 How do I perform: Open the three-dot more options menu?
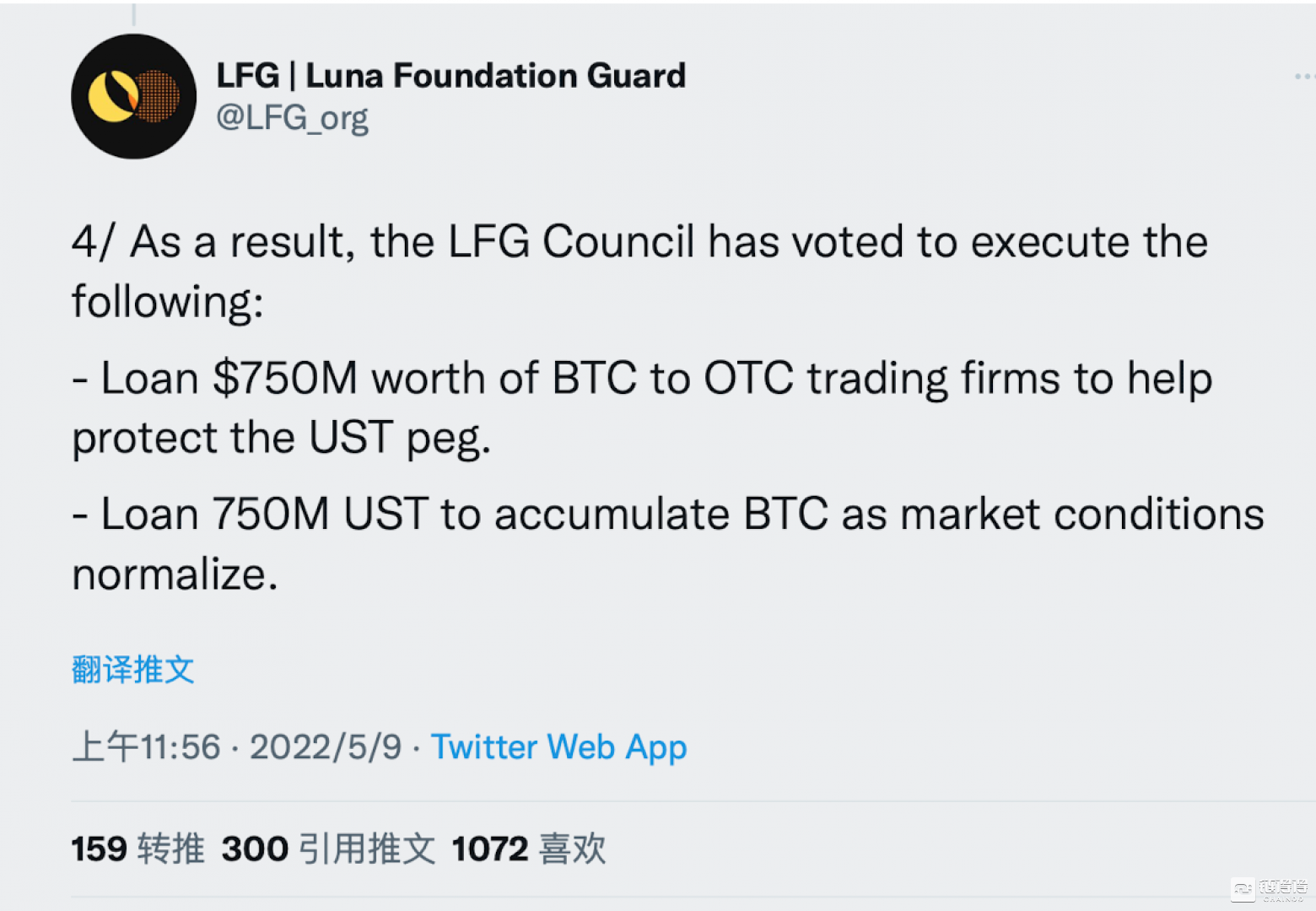[1303, 77]
